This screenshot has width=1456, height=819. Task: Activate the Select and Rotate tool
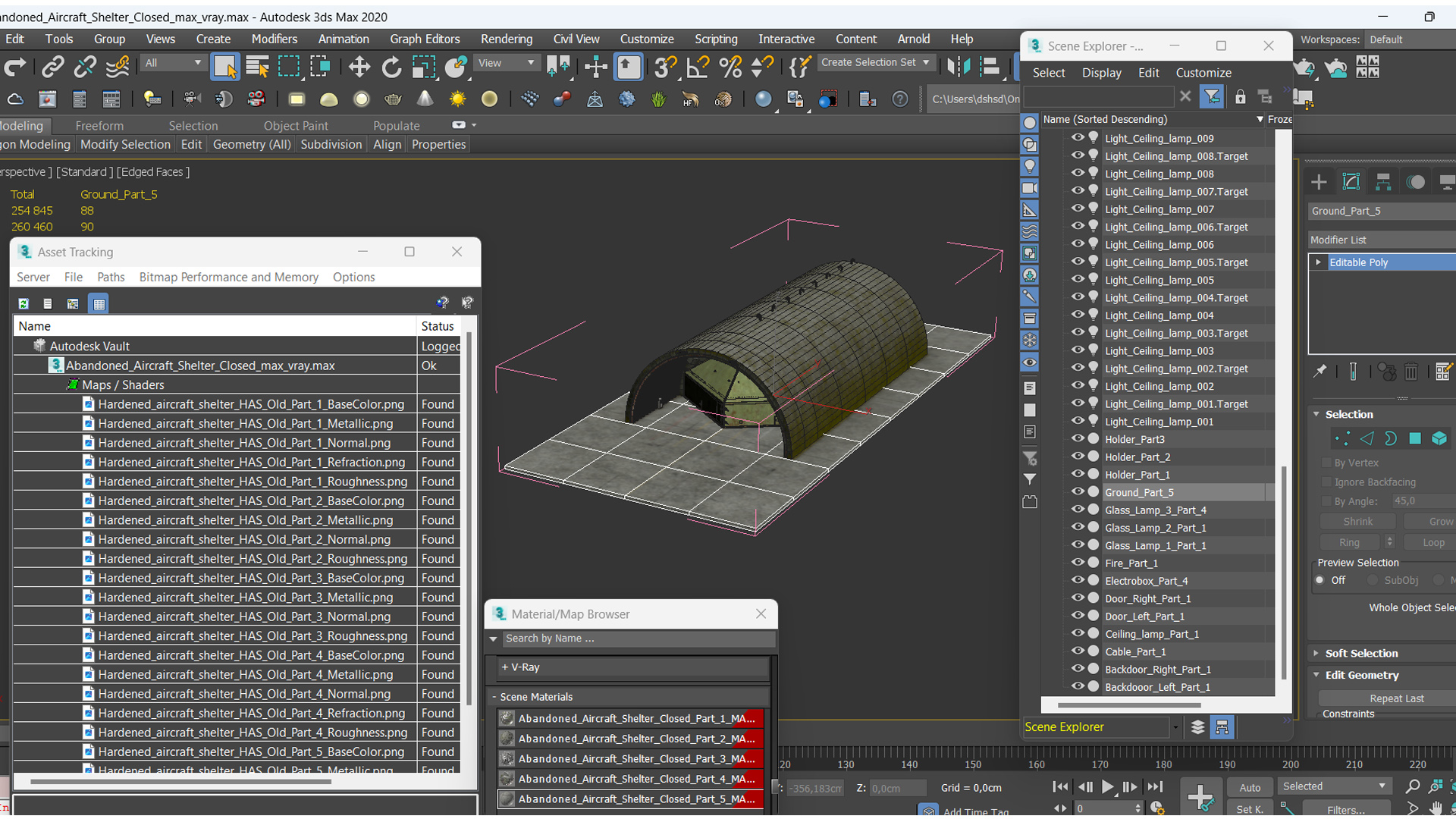click(x=391, y=67)
